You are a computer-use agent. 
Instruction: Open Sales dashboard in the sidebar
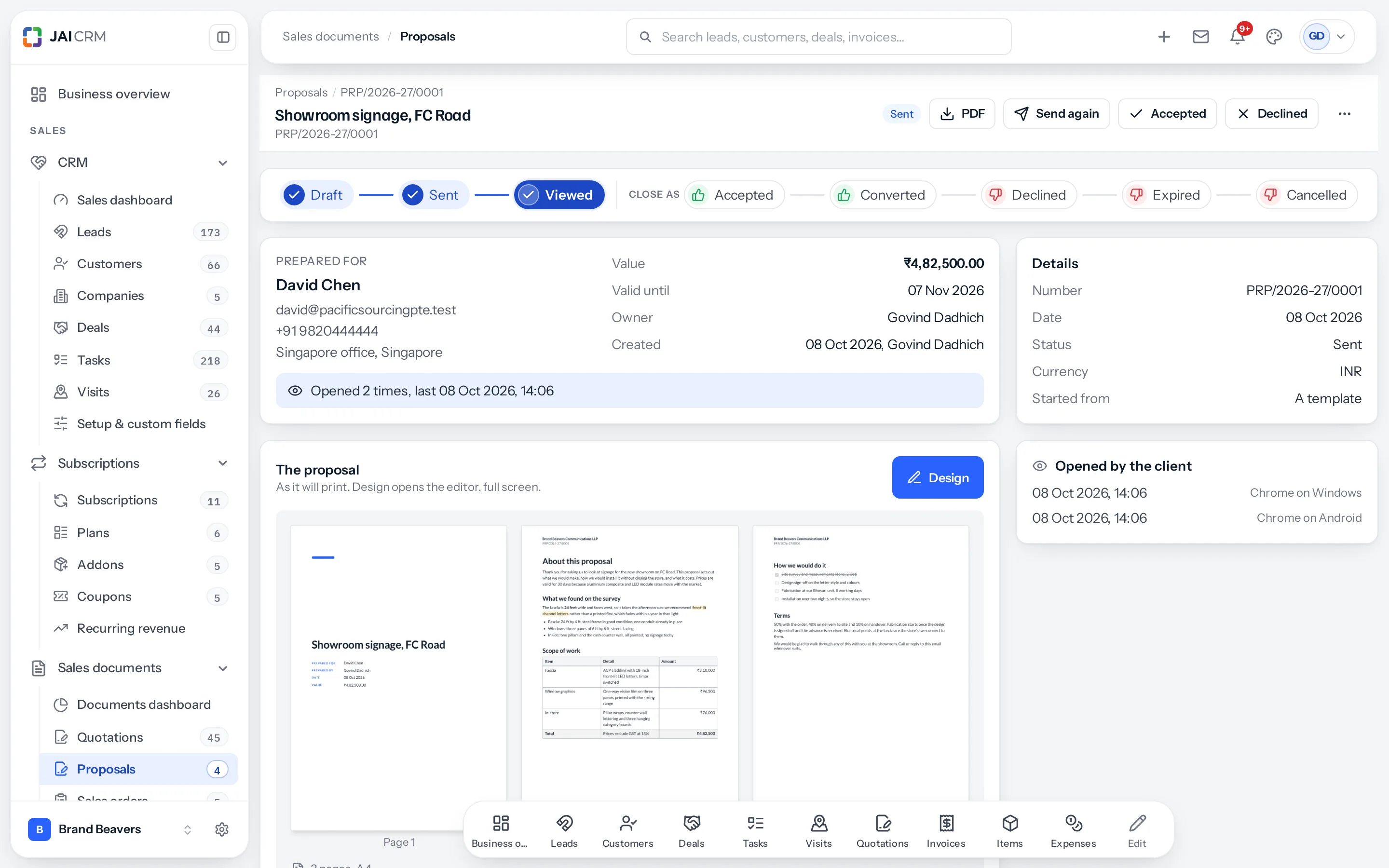coord(138,200)
